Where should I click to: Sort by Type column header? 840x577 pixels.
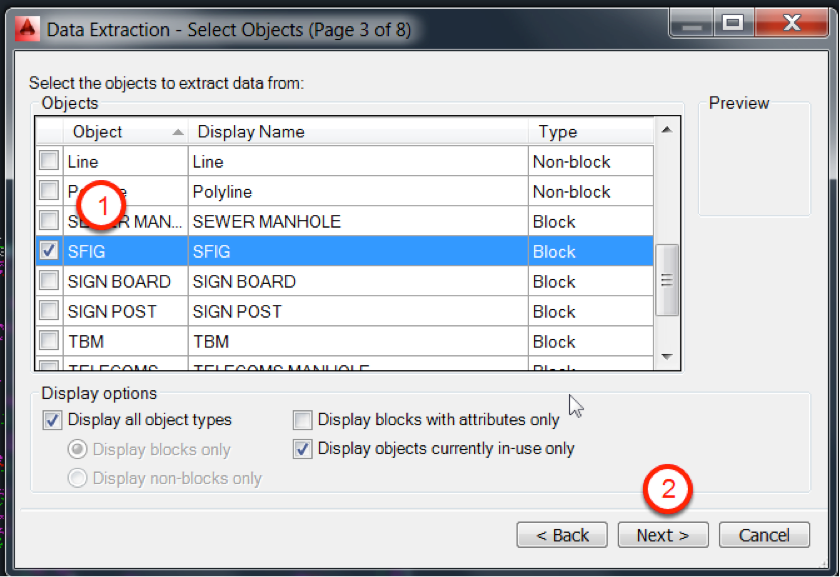pos(590,132)
